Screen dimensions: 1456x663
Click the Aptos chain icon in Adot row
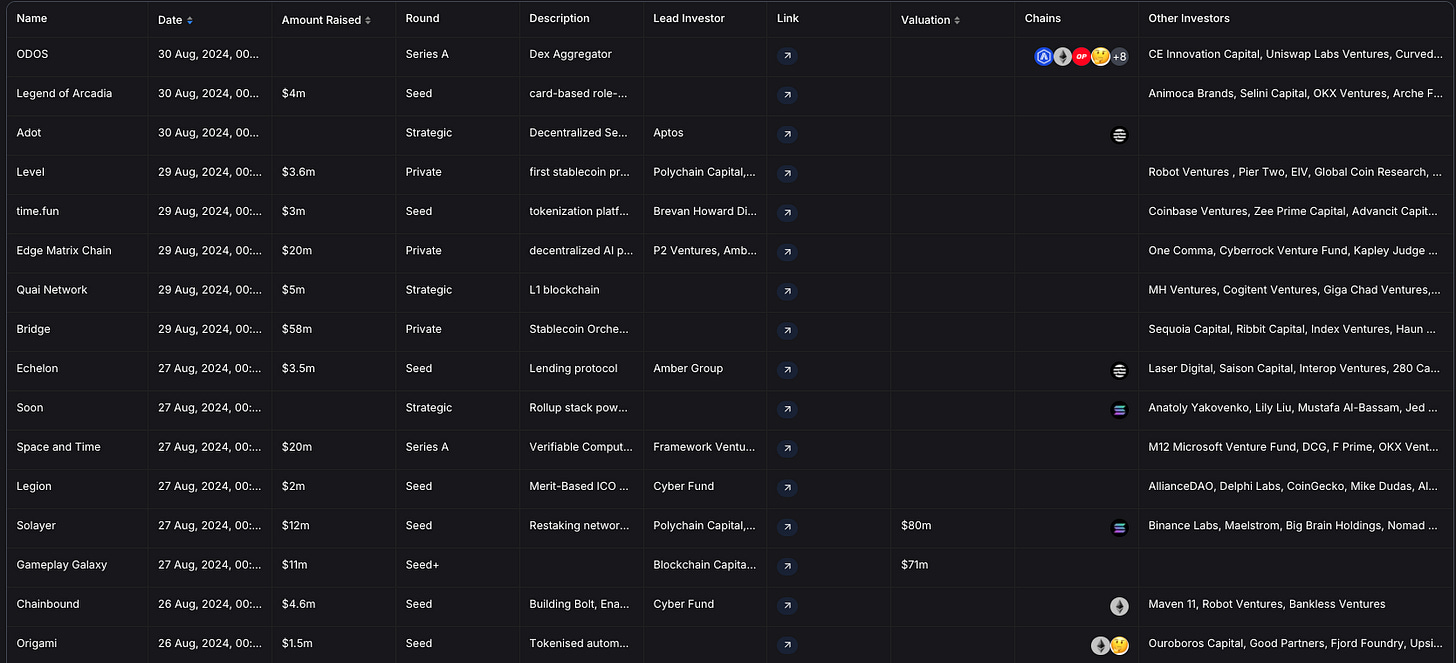click(x=1119, y=135)
